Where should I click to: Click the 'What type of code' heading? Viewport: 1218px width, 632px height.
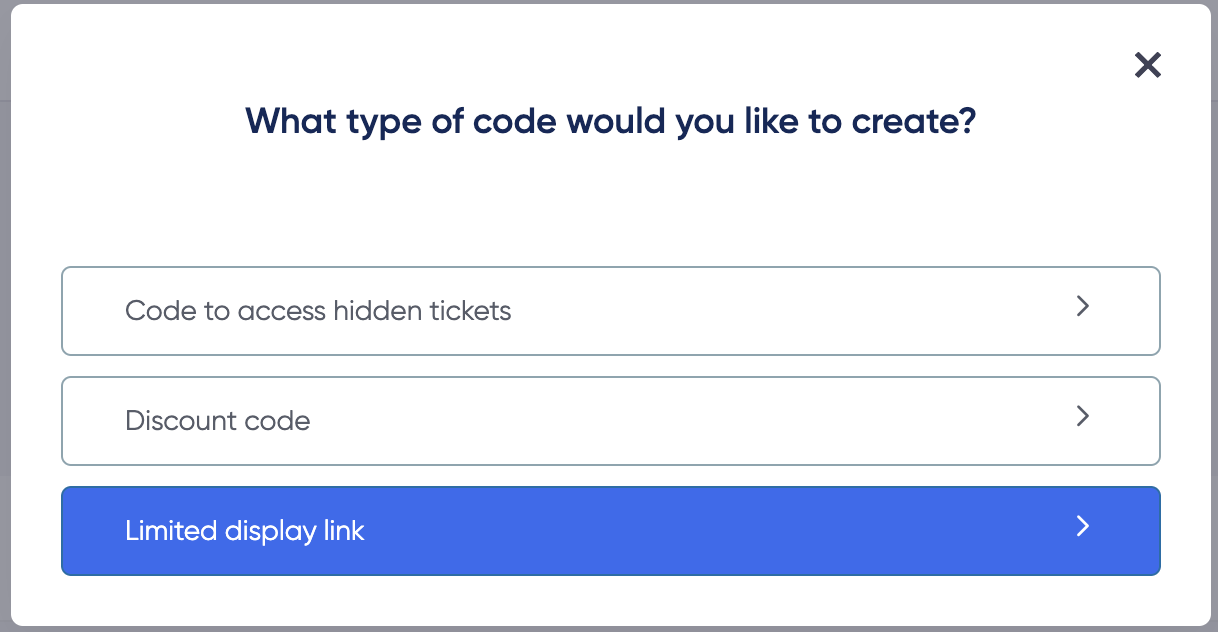click(611, 122)
